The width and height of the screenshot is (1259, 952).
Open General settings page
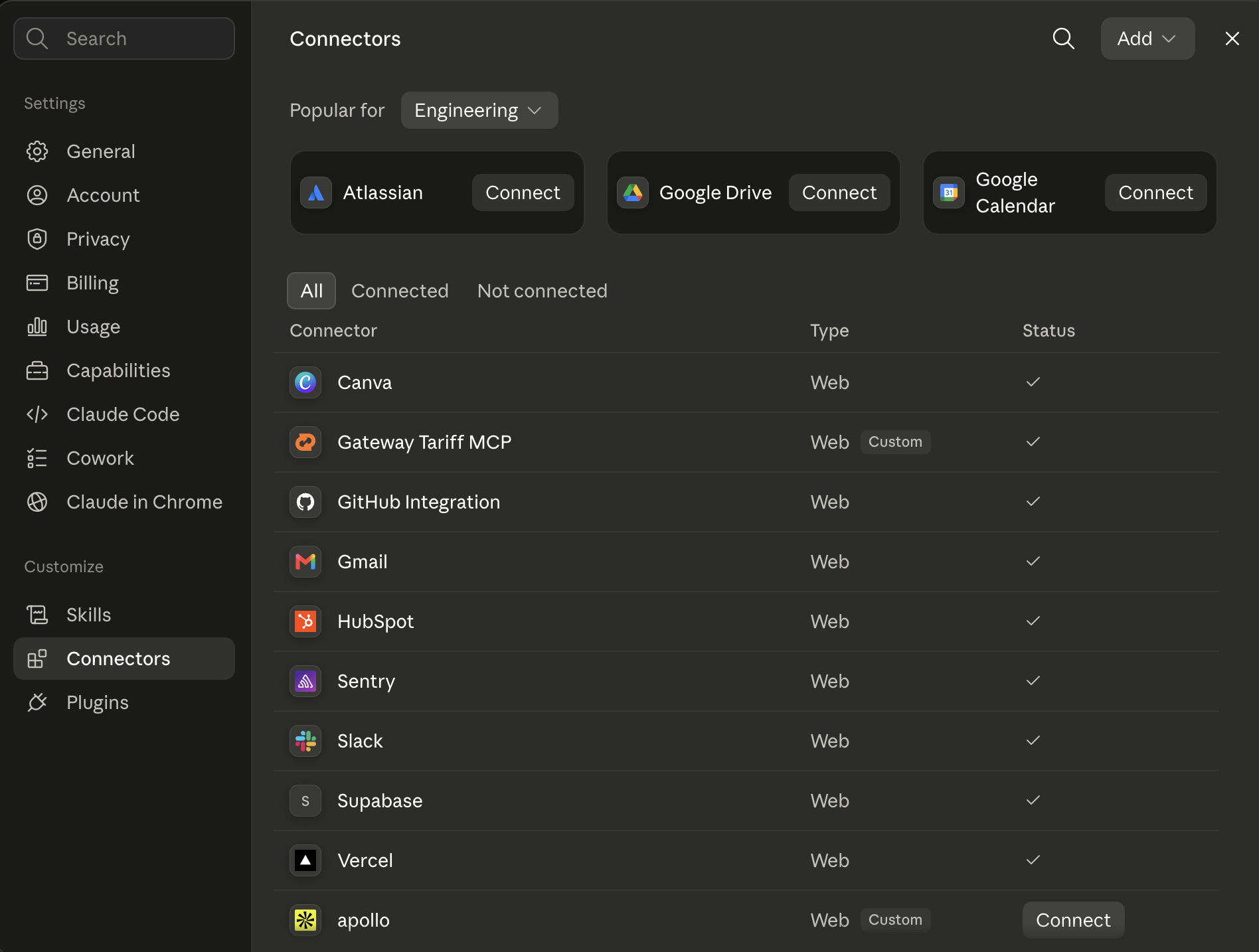(124, 151)
